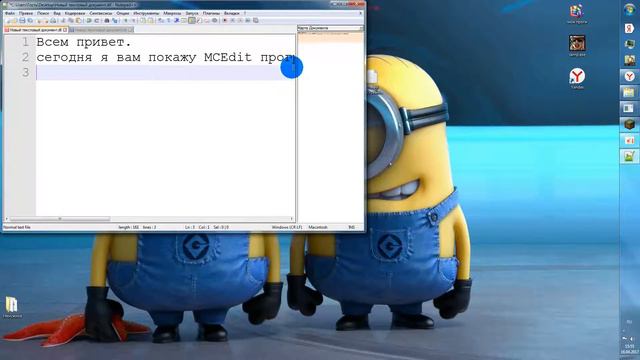Click the horizontal scrollbar thumb in editor
Screen dimensions: 640x360
[60, 219]
